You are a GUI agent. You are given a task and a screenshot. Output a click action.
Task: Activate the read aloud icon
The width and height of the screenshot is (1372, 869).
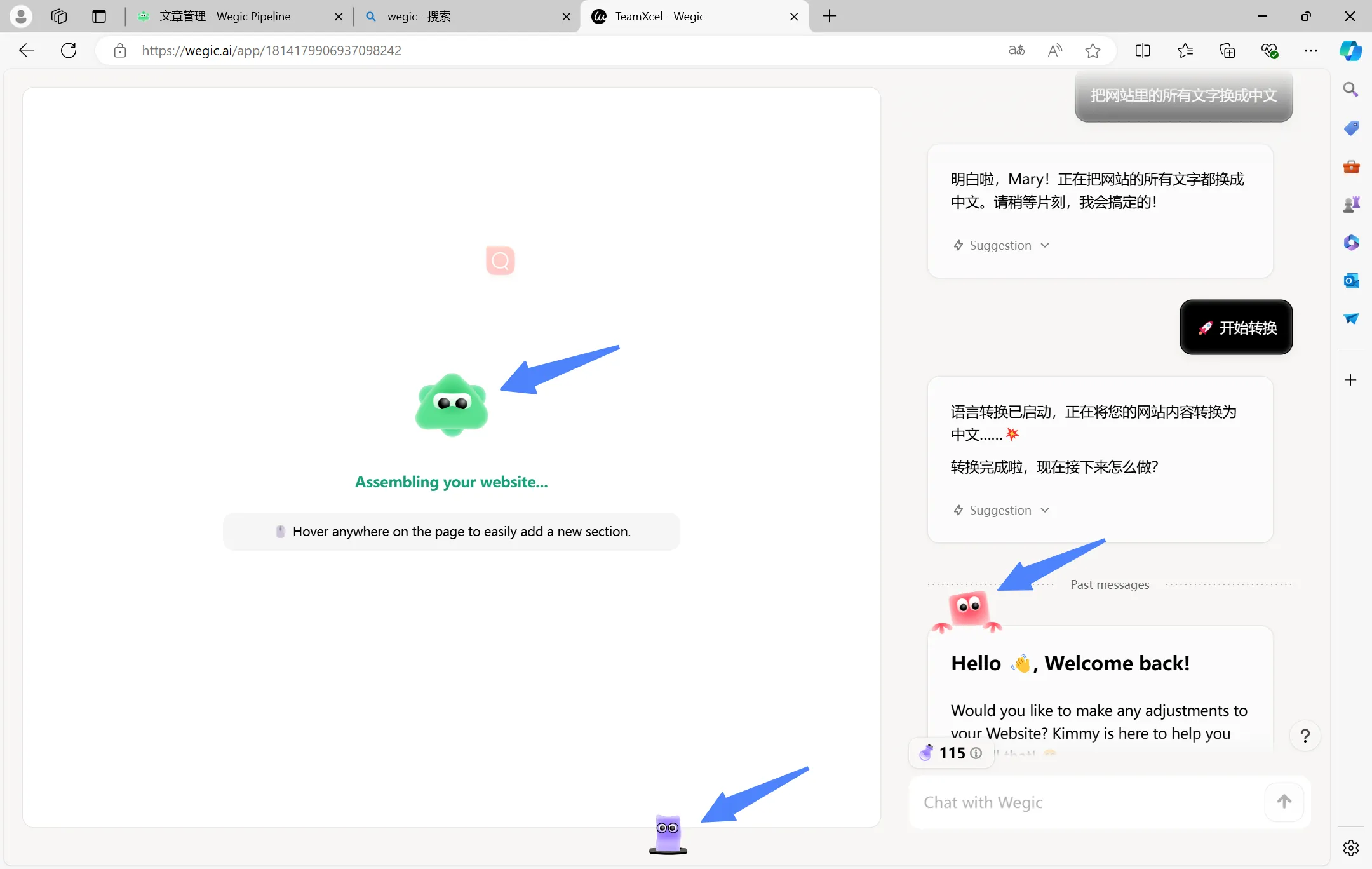tap(1054, 51)
